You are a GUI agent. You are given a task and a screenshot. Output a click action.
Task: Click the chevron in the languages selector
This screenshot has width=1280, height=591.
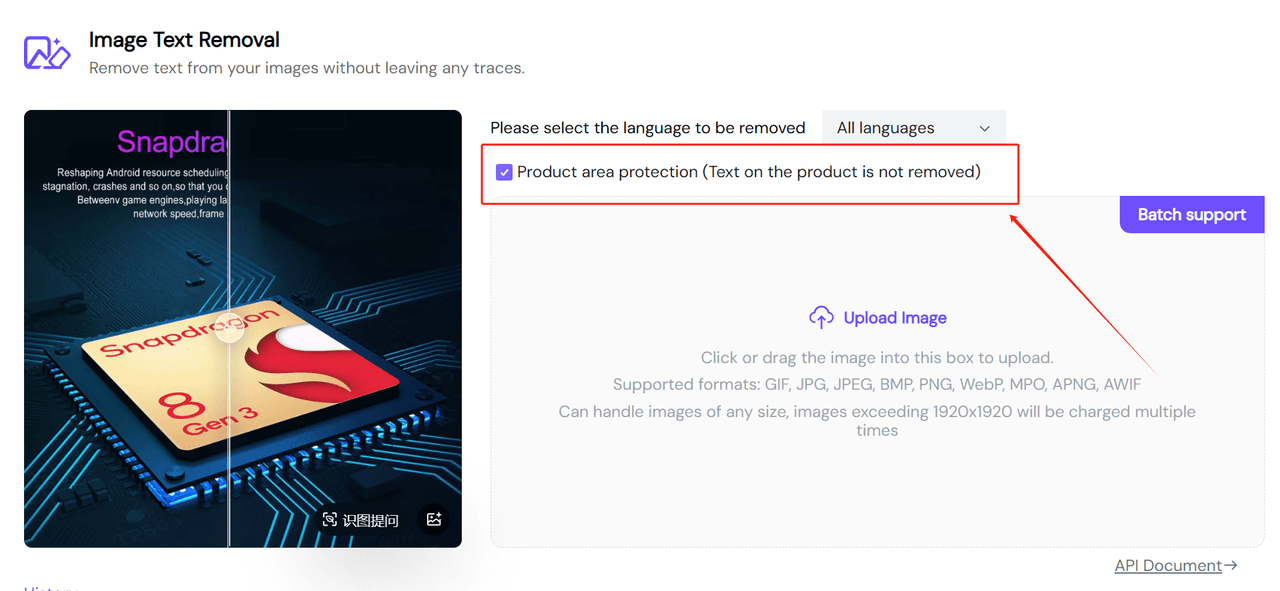point(984,128)
